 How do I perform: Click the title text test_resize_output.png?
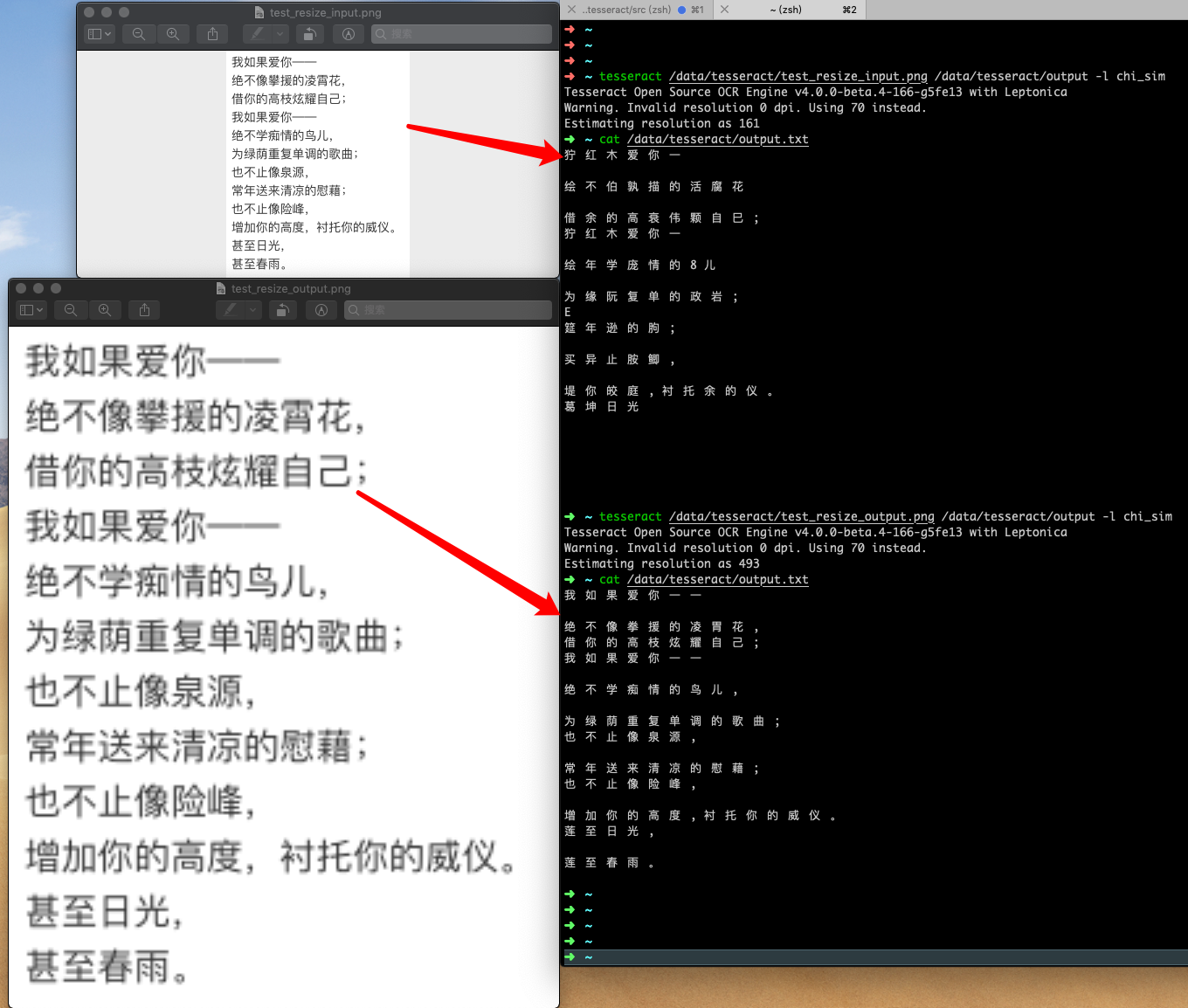coord(291,288)
